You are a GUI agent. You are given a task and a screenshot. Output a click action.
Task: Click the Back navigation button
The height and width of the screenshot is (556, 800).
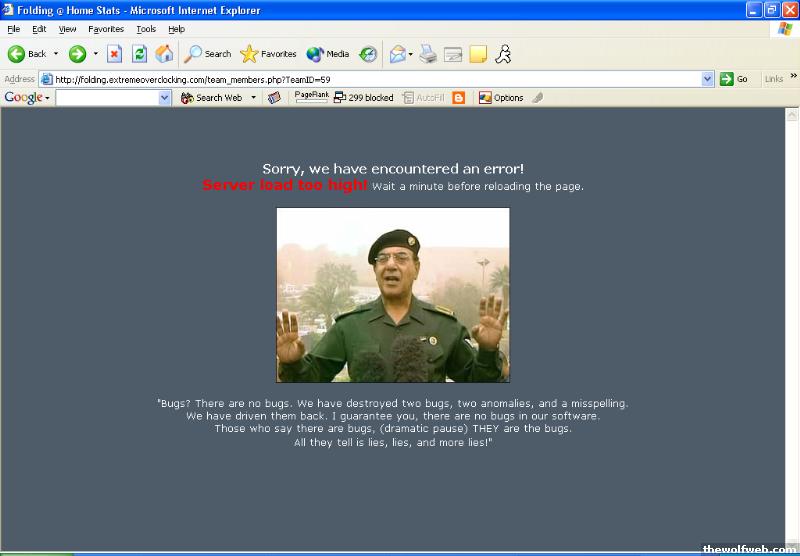coord(27,54)
